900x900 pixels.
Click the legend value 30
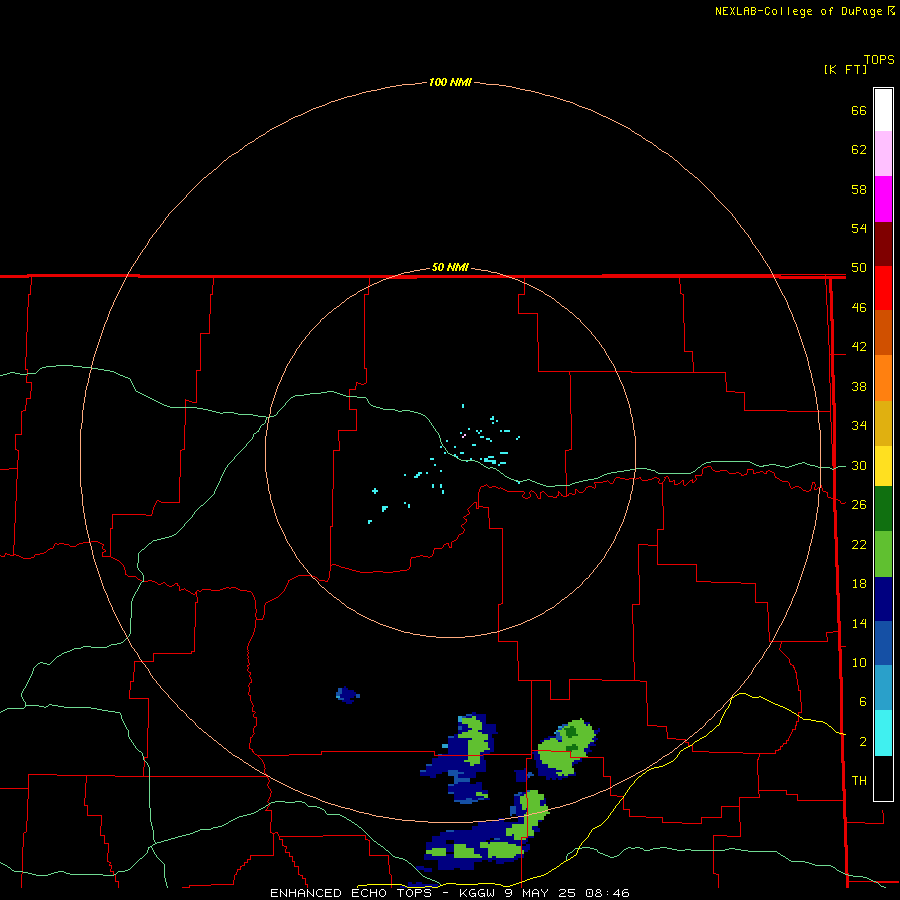(x=859, y=465)
